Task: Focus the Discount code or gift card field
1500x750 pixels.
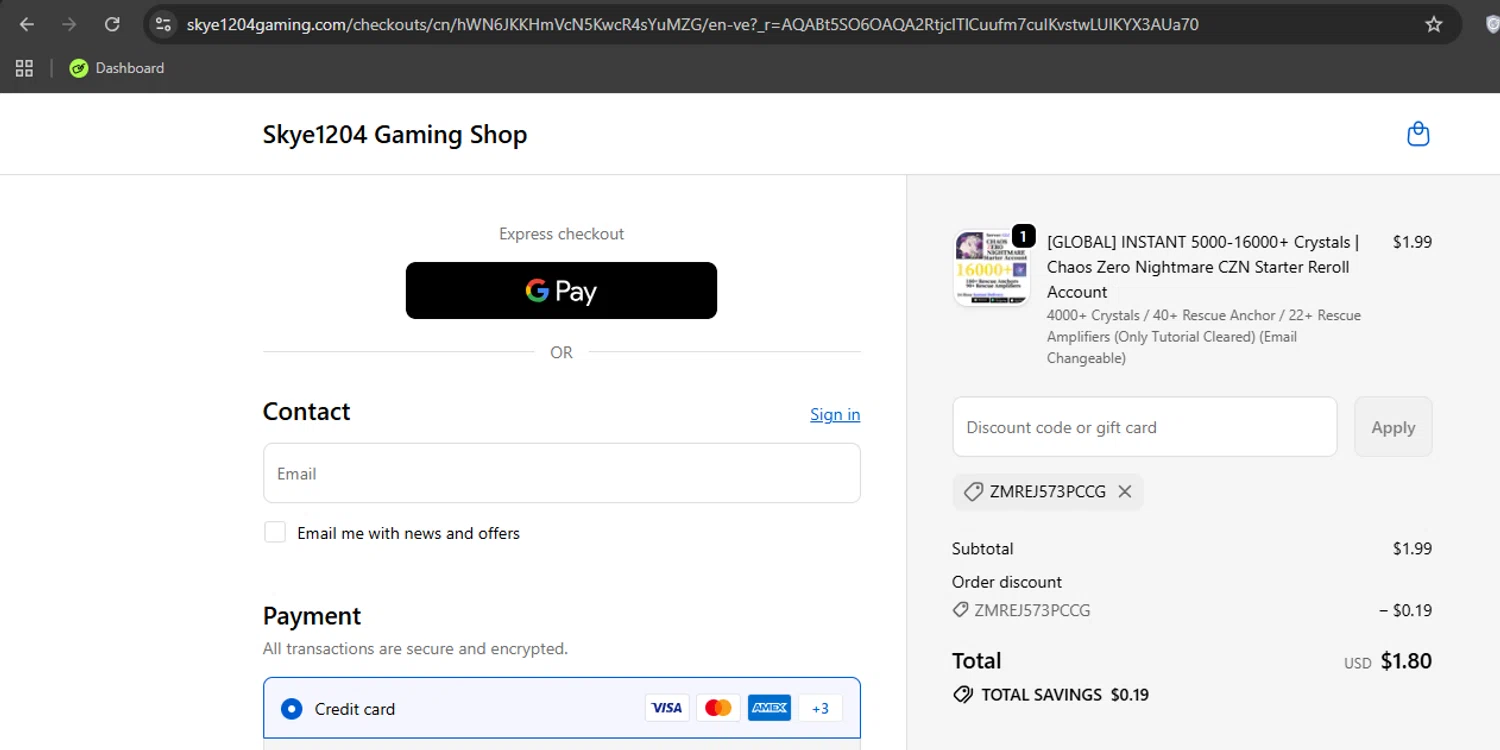Action: [x=1144, y=427]
